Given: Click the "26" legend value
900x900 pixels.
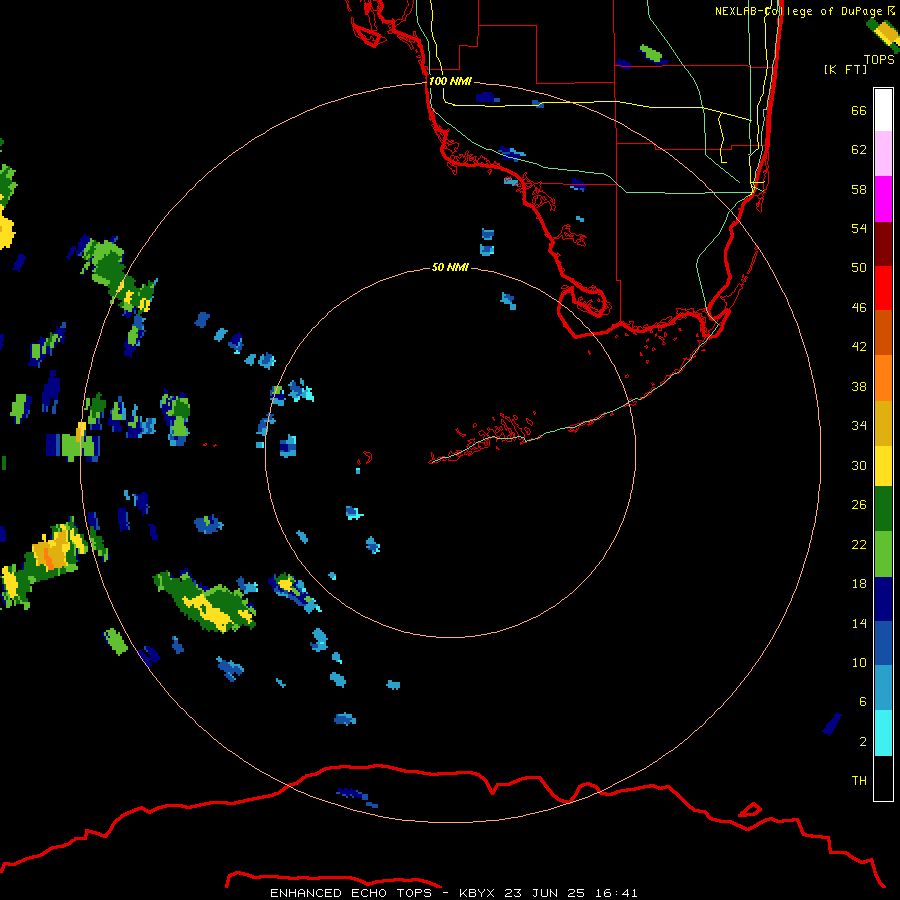Looking at the screenshot, I should tap(859, 505).
